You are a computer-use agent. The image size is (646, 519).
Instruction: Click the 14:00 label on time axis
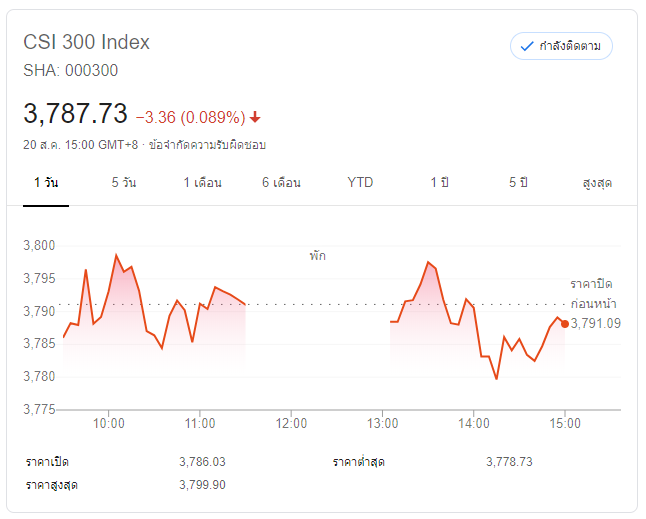pyautogui.click(x=473, y=423)
